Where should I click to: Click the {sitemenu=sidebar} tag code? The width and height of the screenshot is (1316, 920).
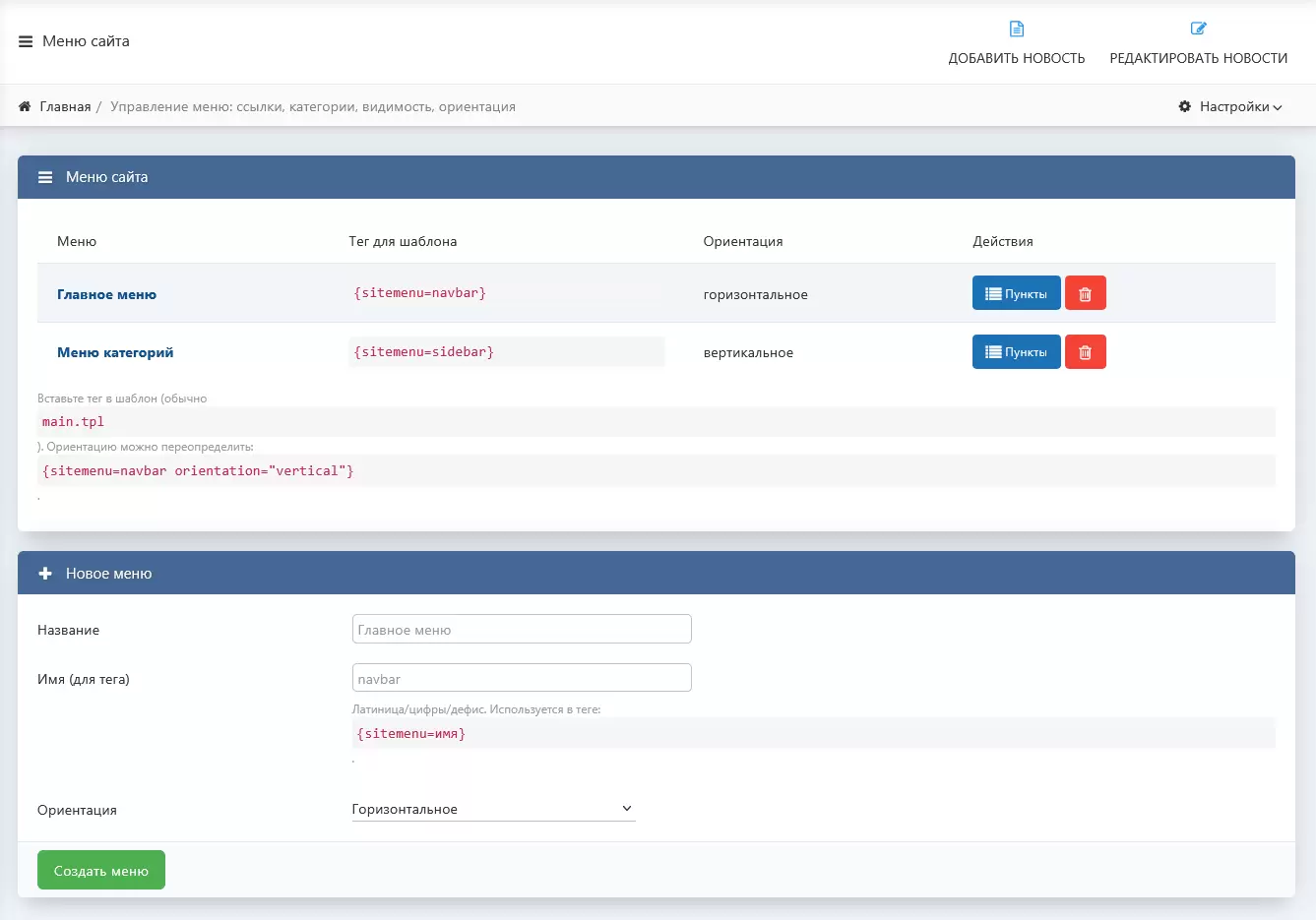424,351
